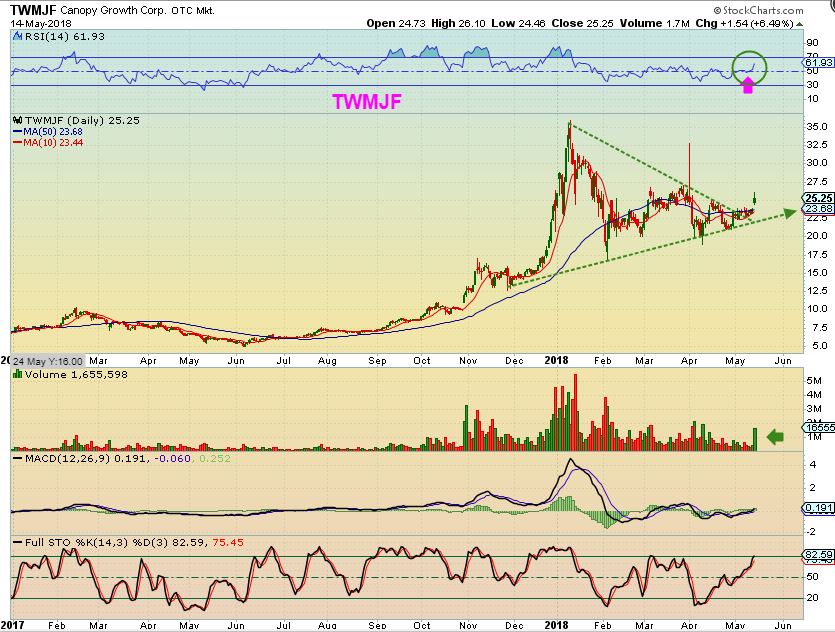This screenshot has height=632, width=835.
Task: Click the 90 level on the RSI axis
Action: point(813,43)
